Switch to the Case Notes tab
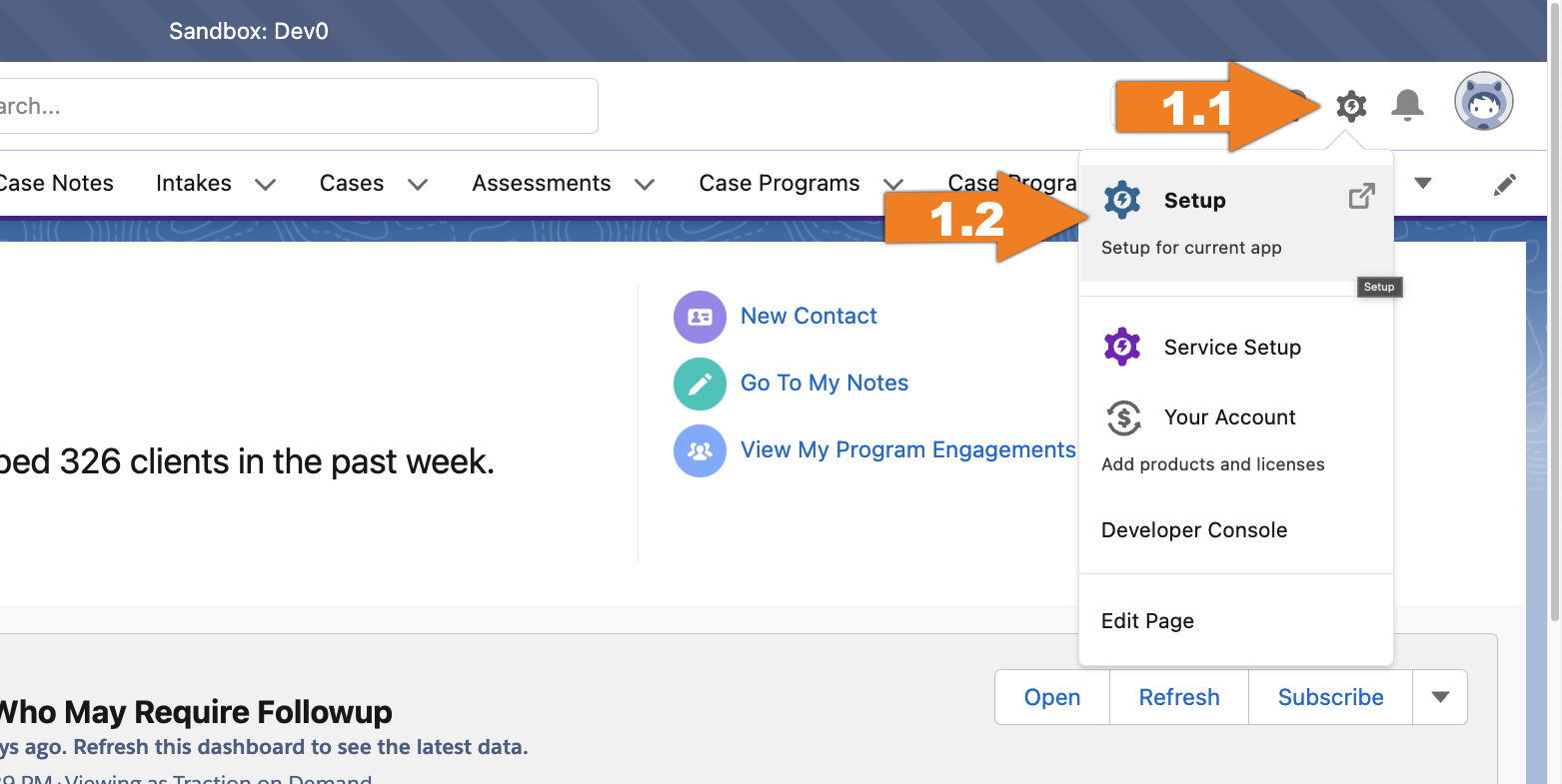 pyautogui.click(x=56, y=183)
